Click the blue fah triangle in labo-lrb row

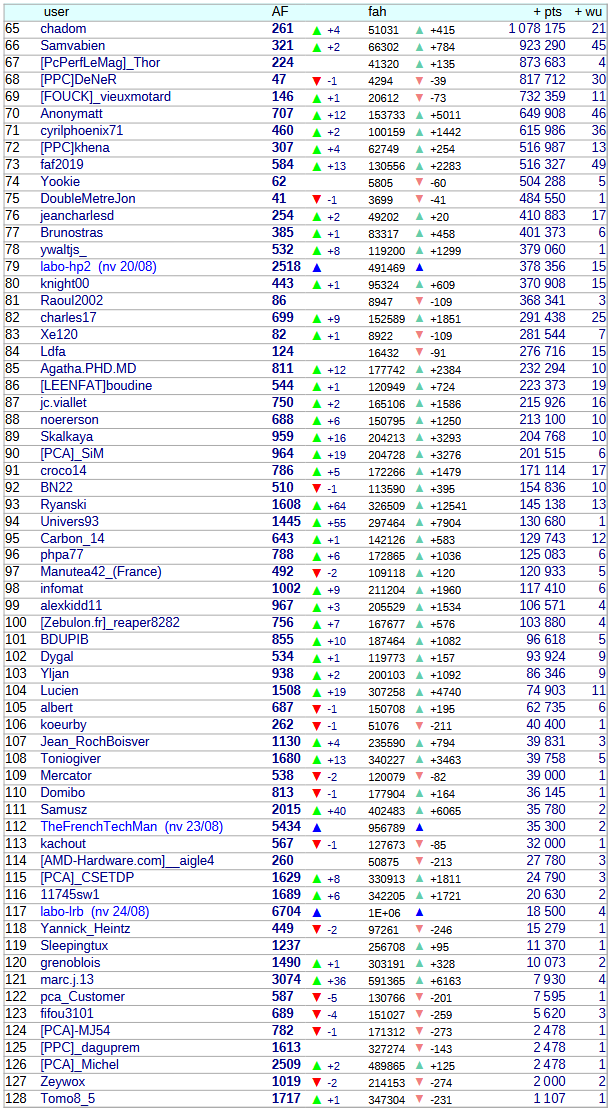[419, 912]
